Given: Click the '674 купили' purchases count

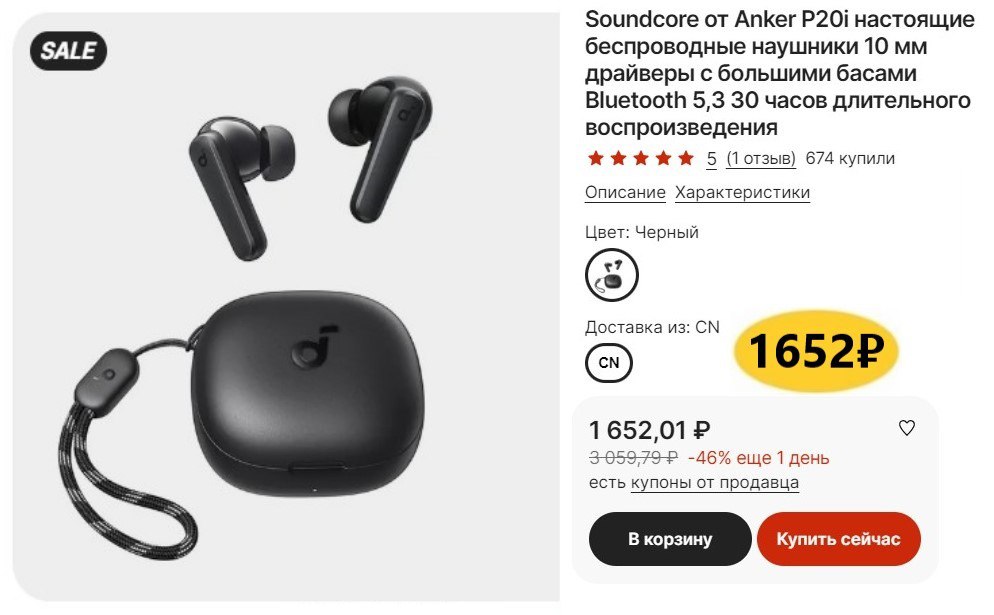Looking at the screenshot, I should [x=850, y=158].
